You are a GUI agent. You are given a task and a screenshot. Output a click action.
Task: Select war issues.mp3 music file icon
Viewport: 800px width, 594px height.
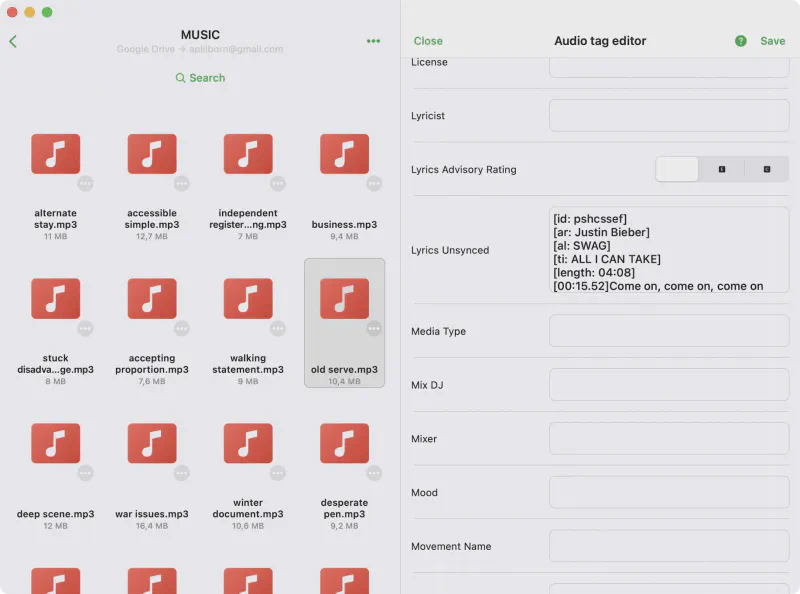(x=152, y=444)
